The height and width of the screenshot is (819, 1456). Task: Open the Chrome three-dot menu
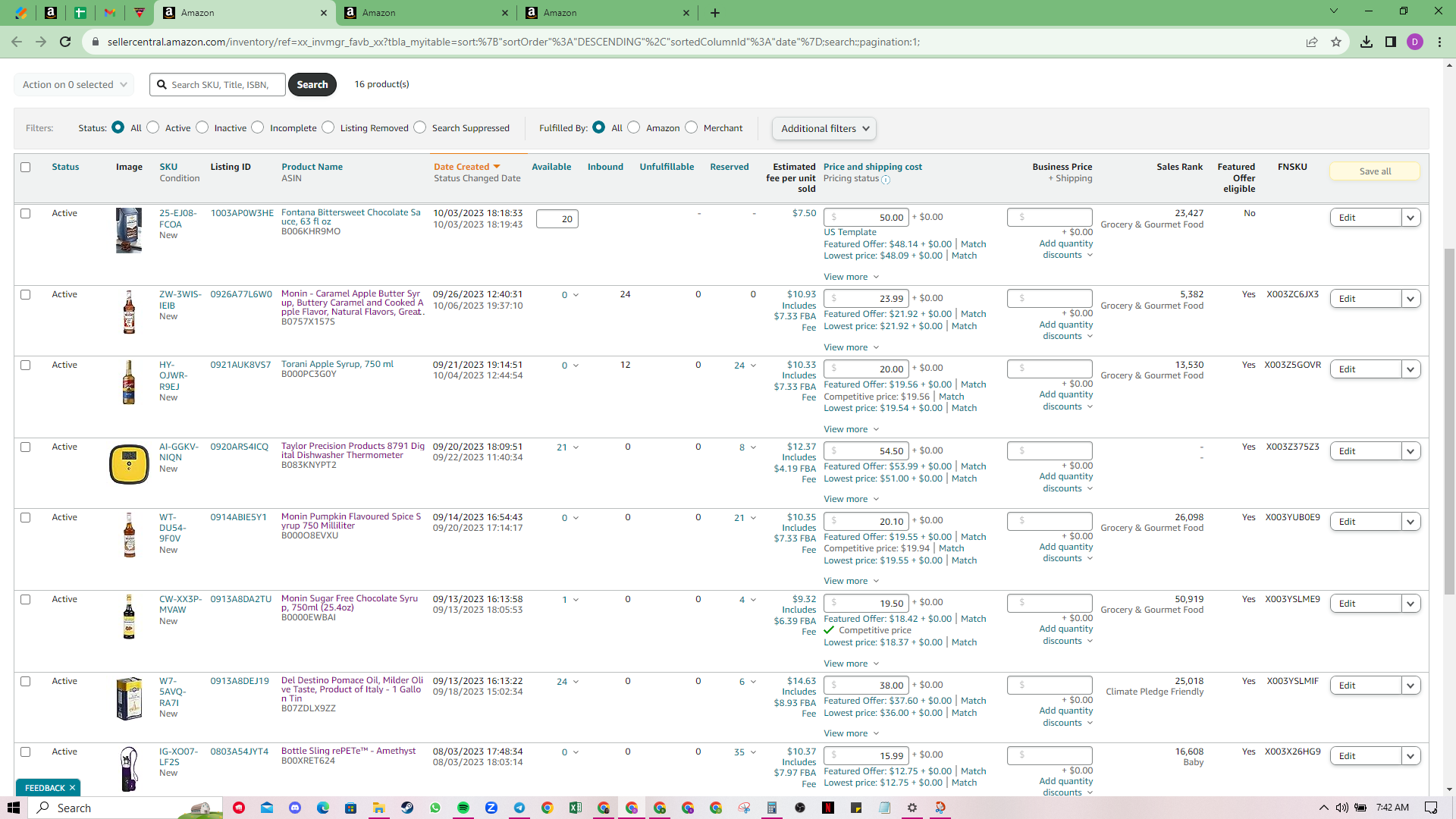pyautogui.click(x=1439, y=42)
